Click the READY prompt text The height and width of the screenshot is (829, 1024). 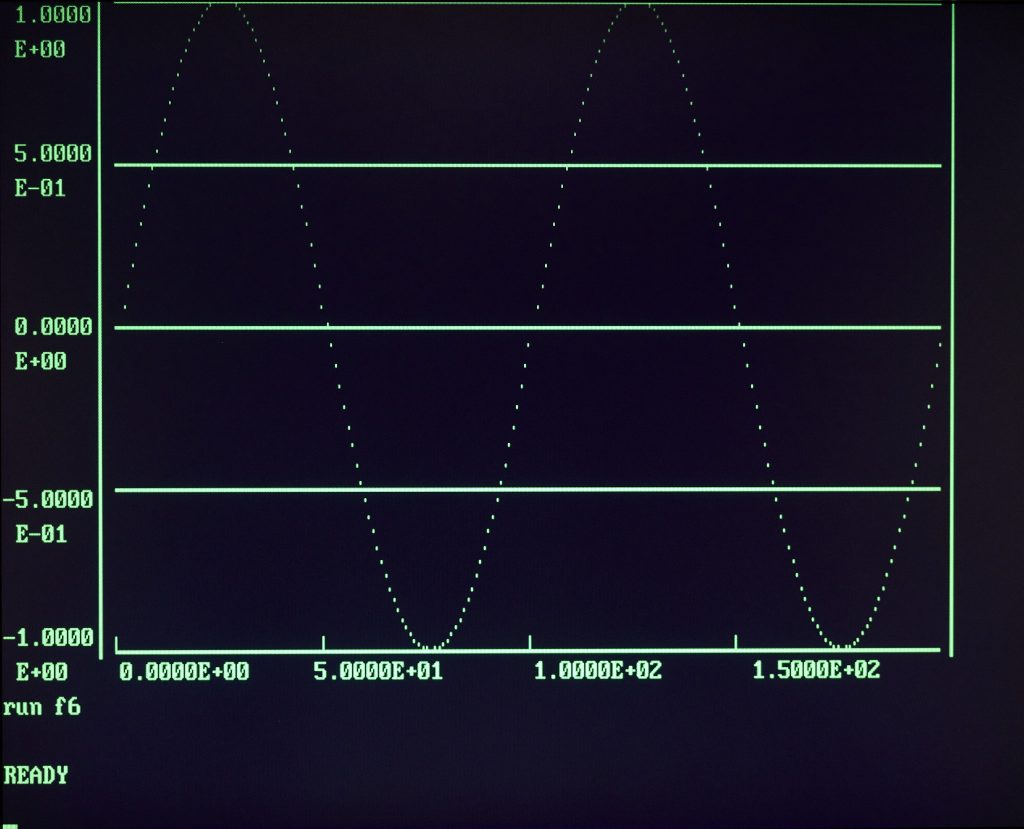coord(36,775)
